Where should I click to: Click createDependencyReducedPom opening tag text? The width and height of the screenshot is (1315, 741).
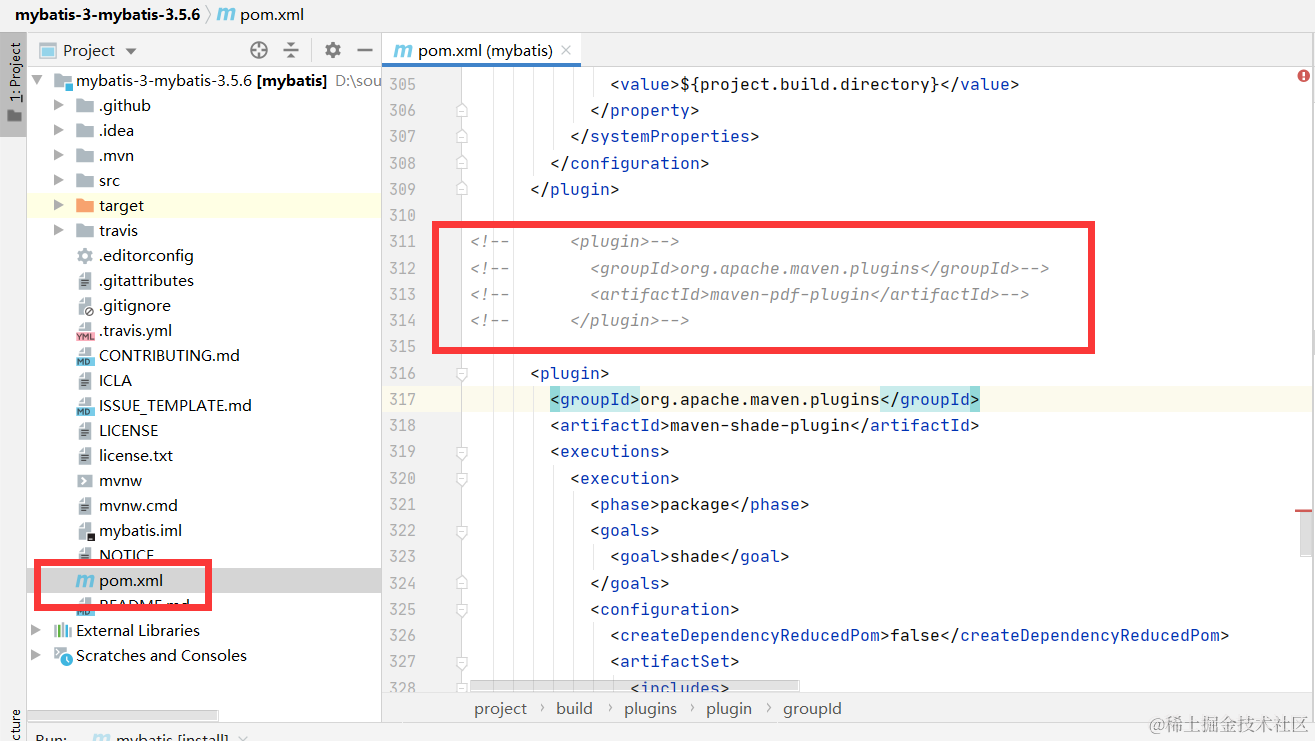pyautogui.click(x=750, y=635)
